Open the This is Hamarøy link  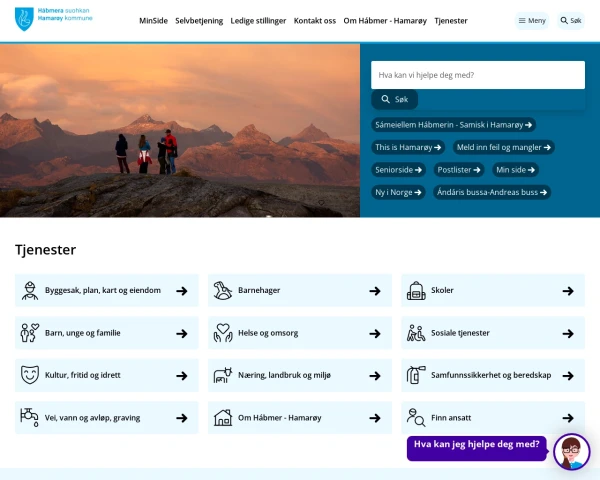click(408, 147)
